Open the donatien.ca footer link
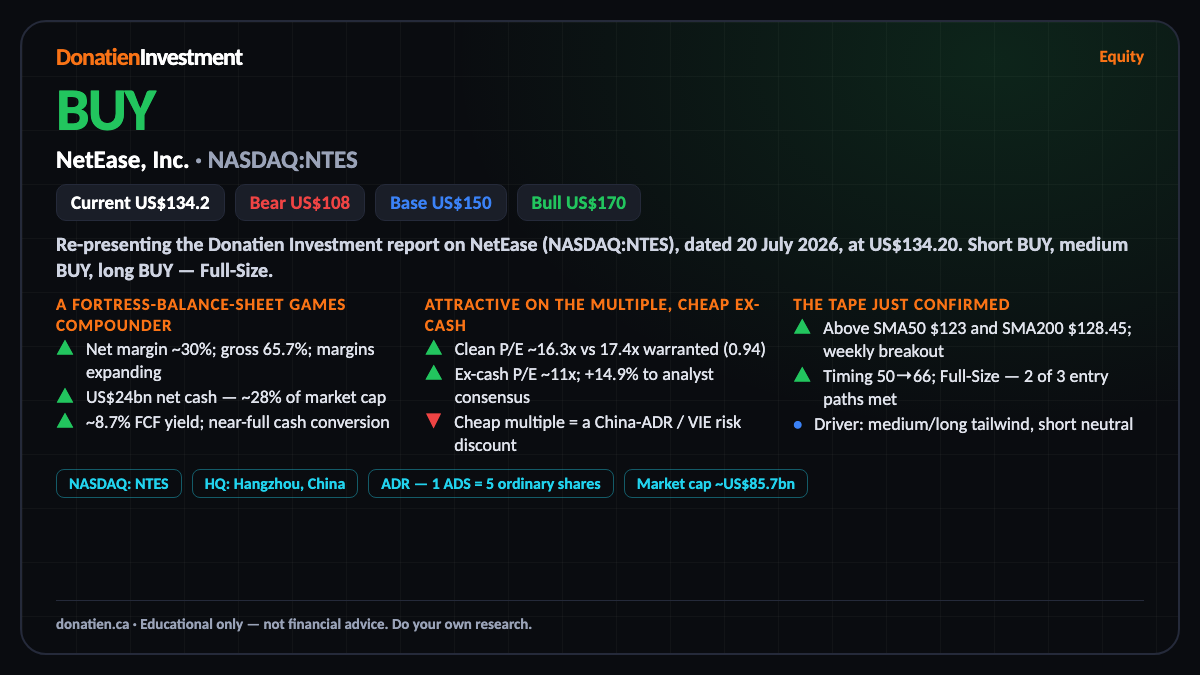The image size is (1200, 675). click(x=92, y=624)
